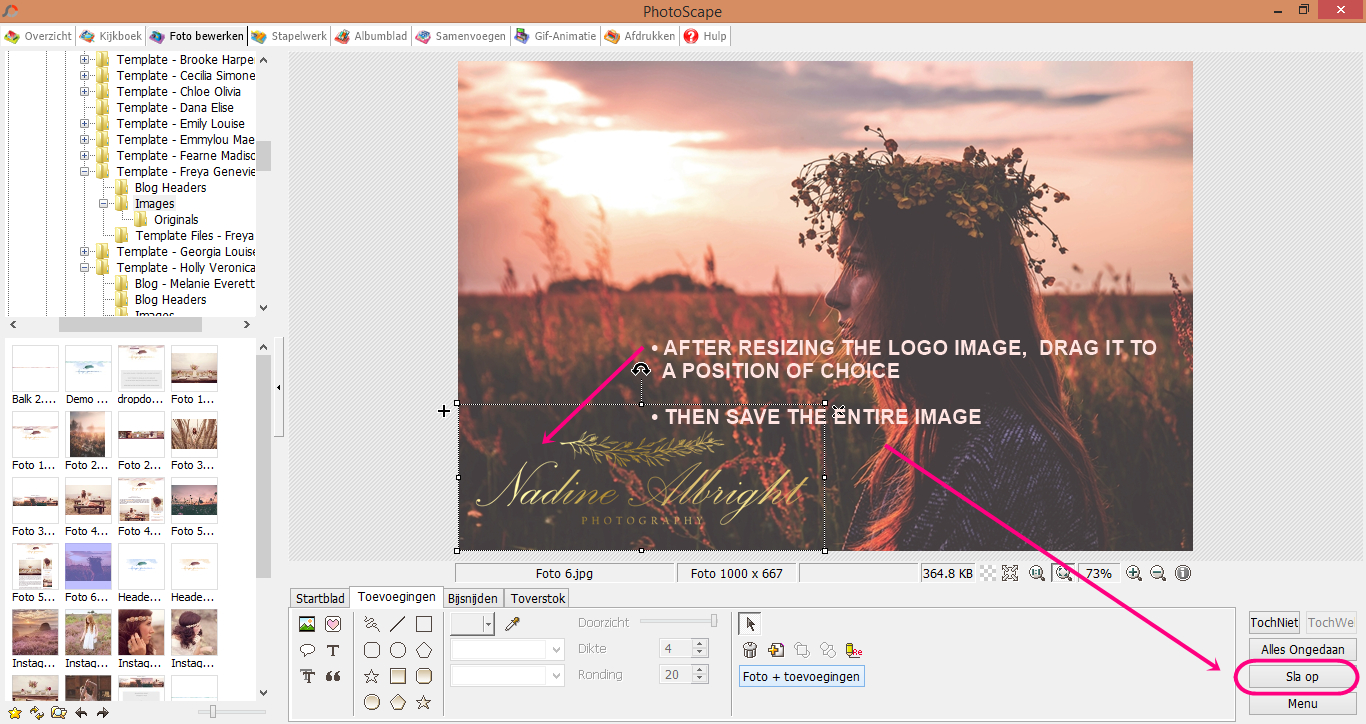This screenshot has height=724, width=1366.
Task: Expand the Template - Brooke Harpe folder
Action: pyautogui.click(x=85, y=59)
